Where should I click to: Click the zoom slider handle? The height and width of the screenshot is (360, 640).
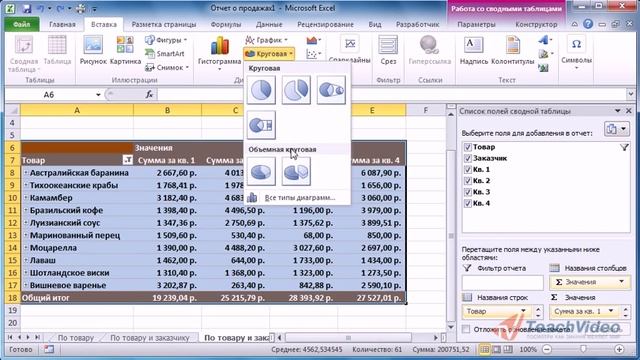pyautogui.click(x=583, y=349)
